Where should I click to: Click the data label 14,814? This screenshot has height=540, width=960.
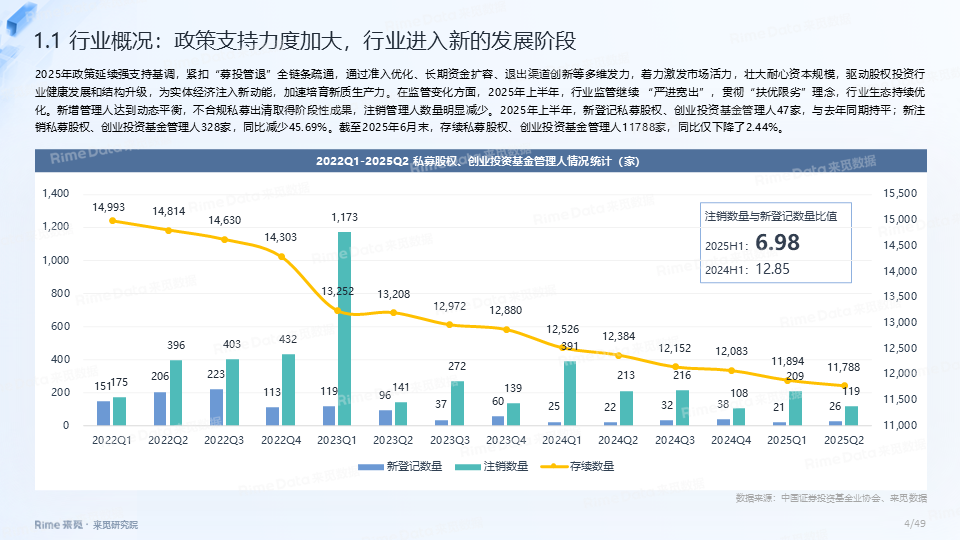168,211
